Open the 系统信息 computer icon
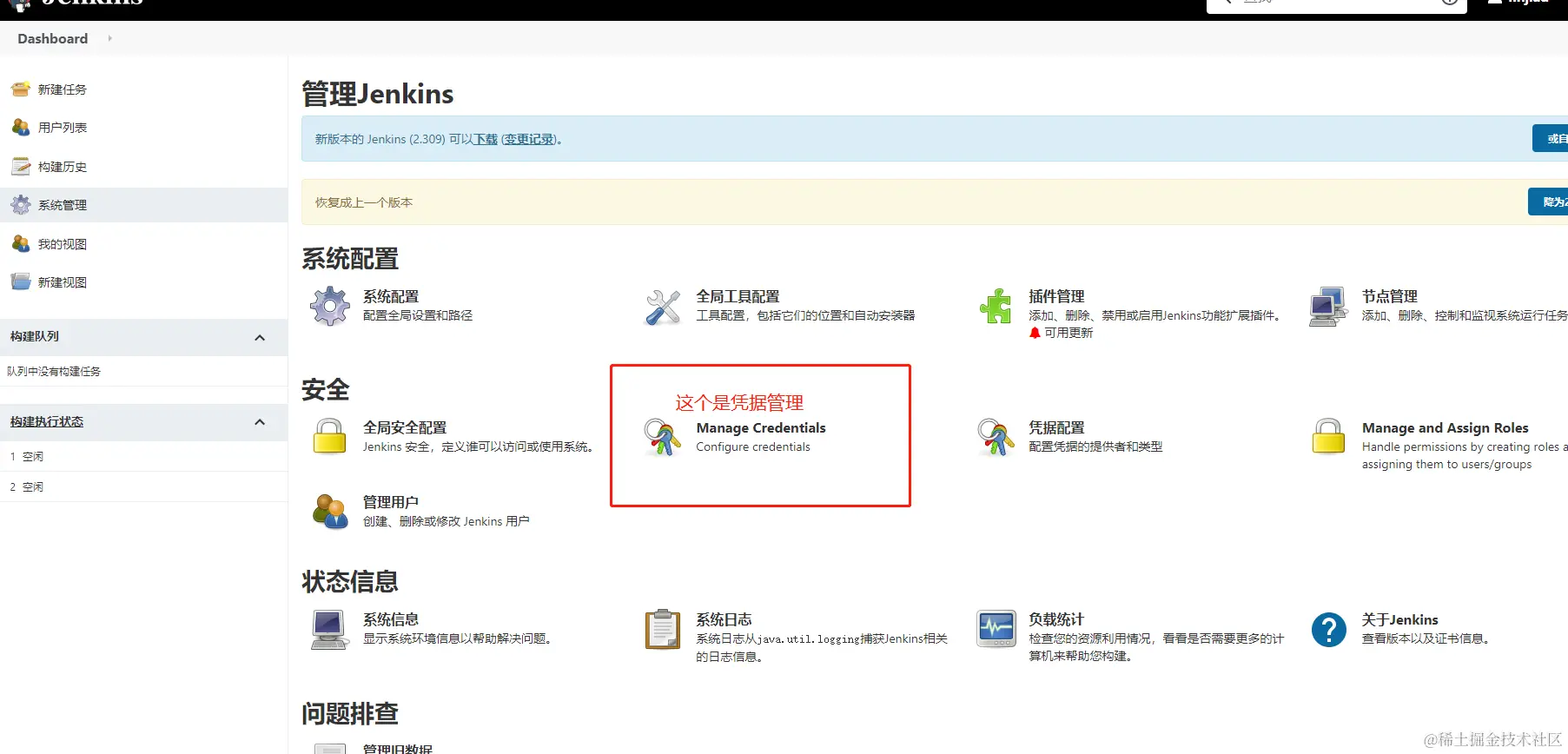 pos(330,629)
